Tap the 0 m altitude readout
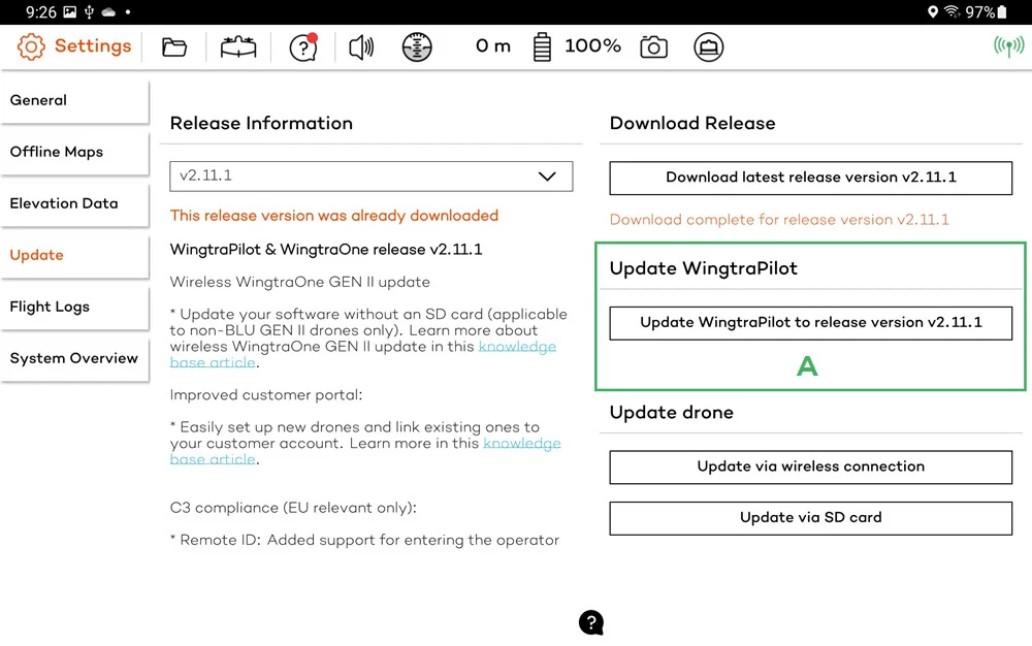The image size is (1032, 646). point(493,46)
